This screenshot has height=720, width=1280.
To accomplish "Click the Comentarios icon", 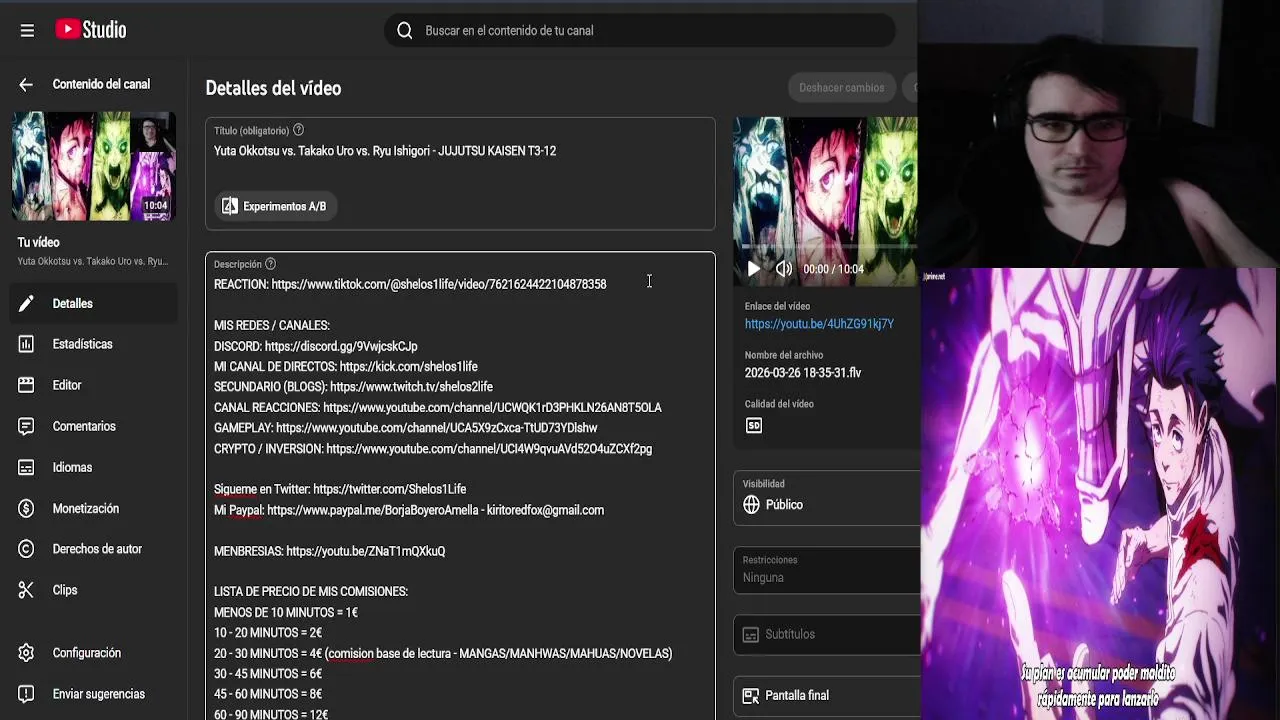I will pyautogui.click(x=26, y=426).
